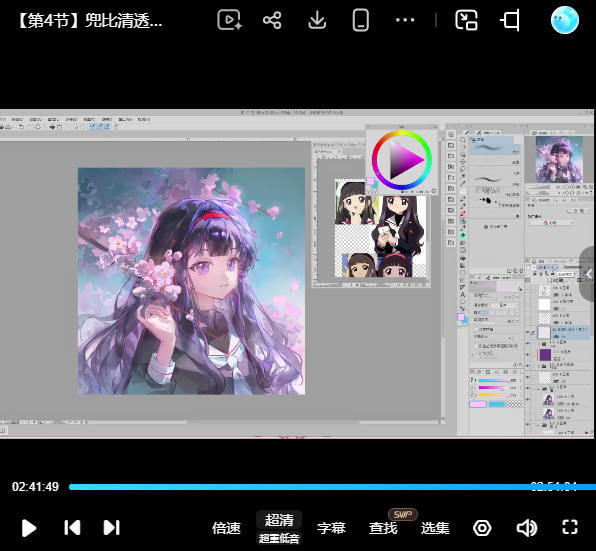This screenshot has height=551, width=596.
Task: Enter fullscreen mode
Action: pyautogui.click(x=570, y=527)
